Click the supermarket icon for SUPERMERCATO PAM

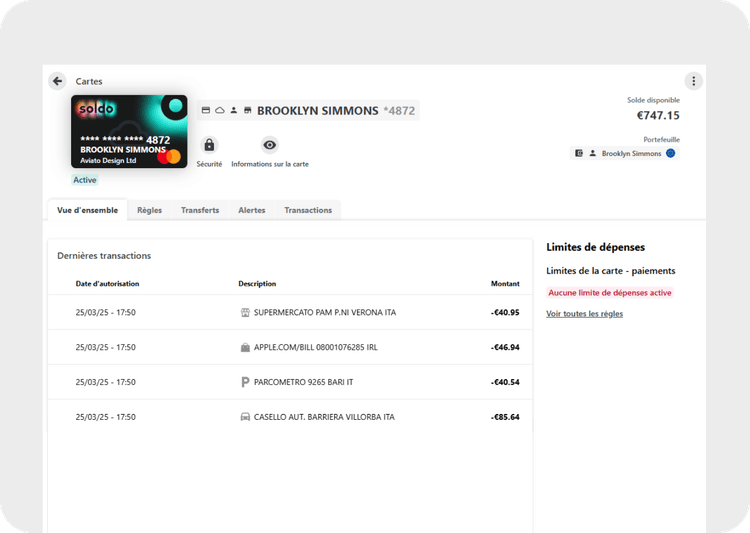pos(245,312)
